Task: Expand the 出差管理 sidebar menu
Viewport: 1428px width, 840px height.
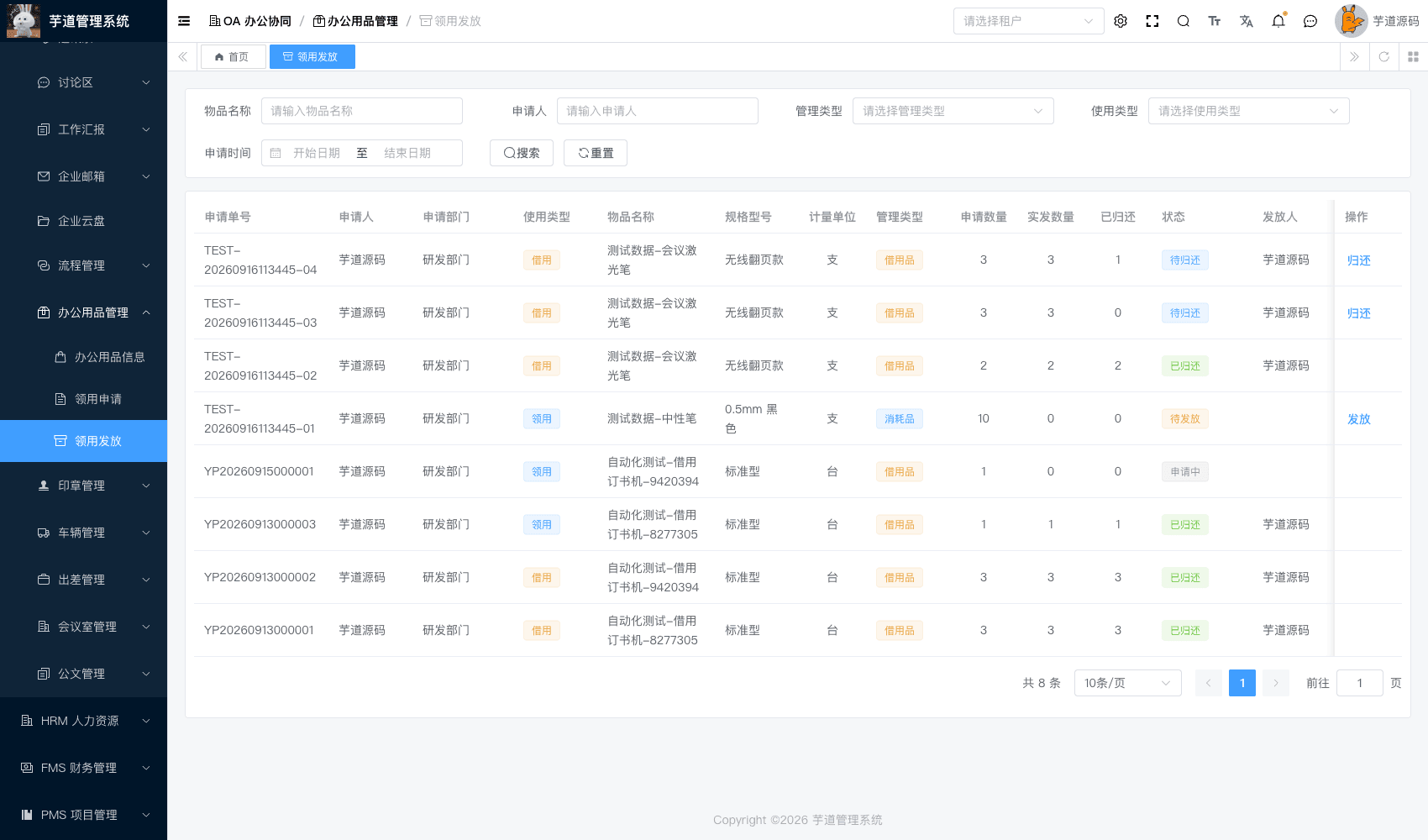Action: [x=84, y=580]
